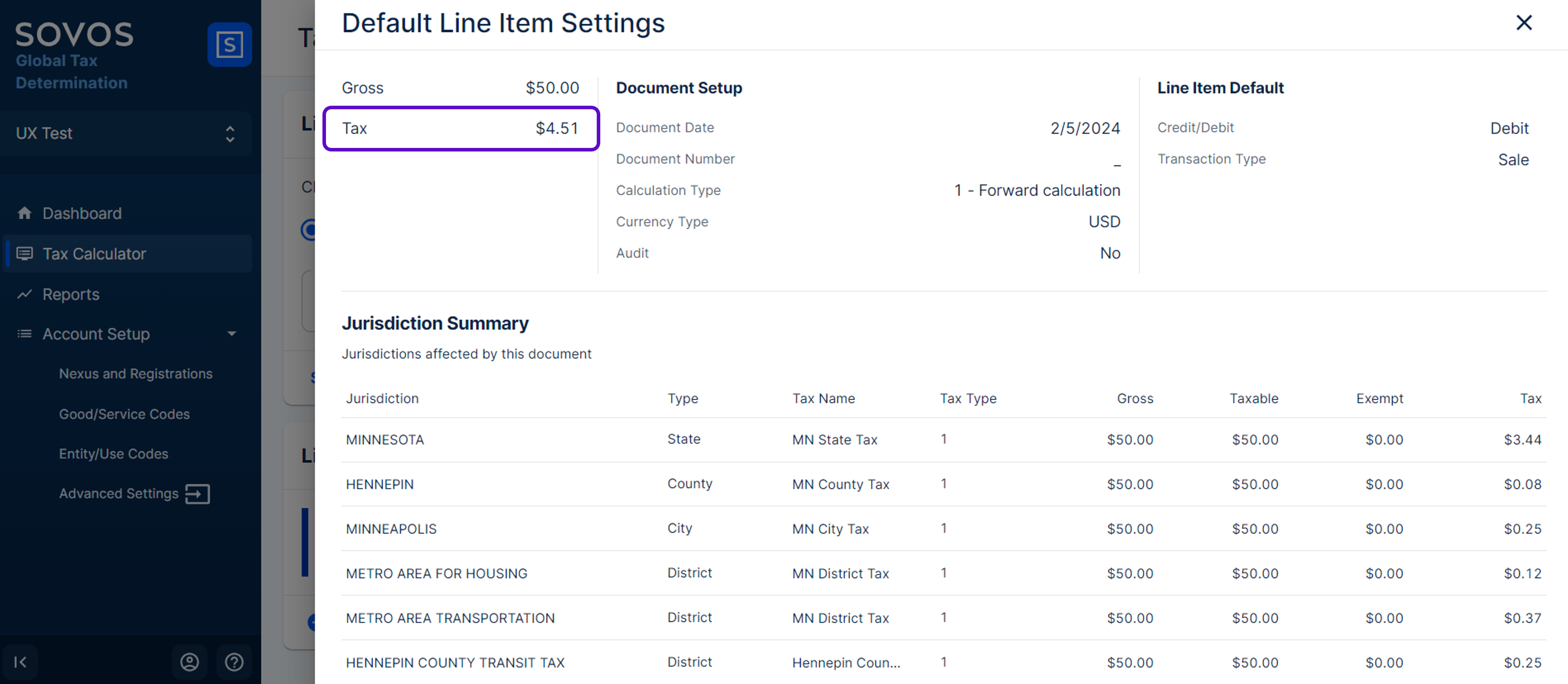Click the Sovos S logo icon
This screenshot has width=1568, height=684.
coord(229,45)
